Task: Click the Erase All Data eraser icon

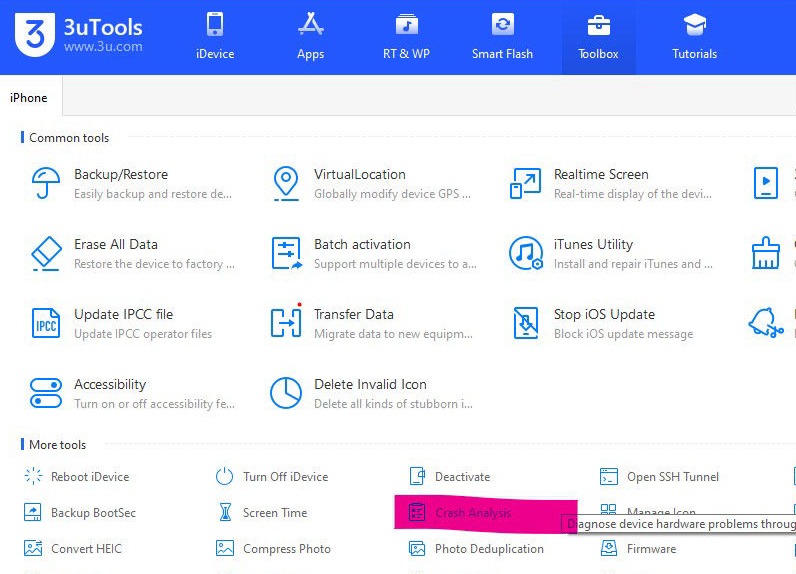Action: (x=46, y=253)
